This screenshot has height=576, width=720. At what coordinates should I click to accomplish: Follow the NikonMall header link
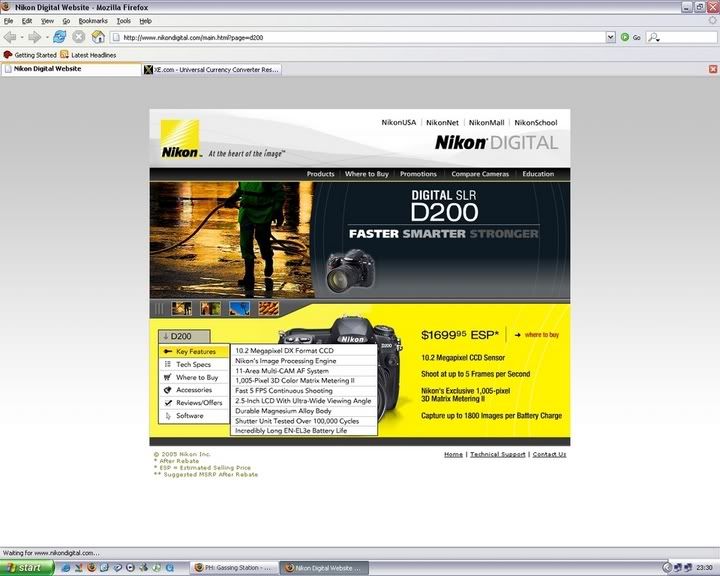[x=486, y=123]
